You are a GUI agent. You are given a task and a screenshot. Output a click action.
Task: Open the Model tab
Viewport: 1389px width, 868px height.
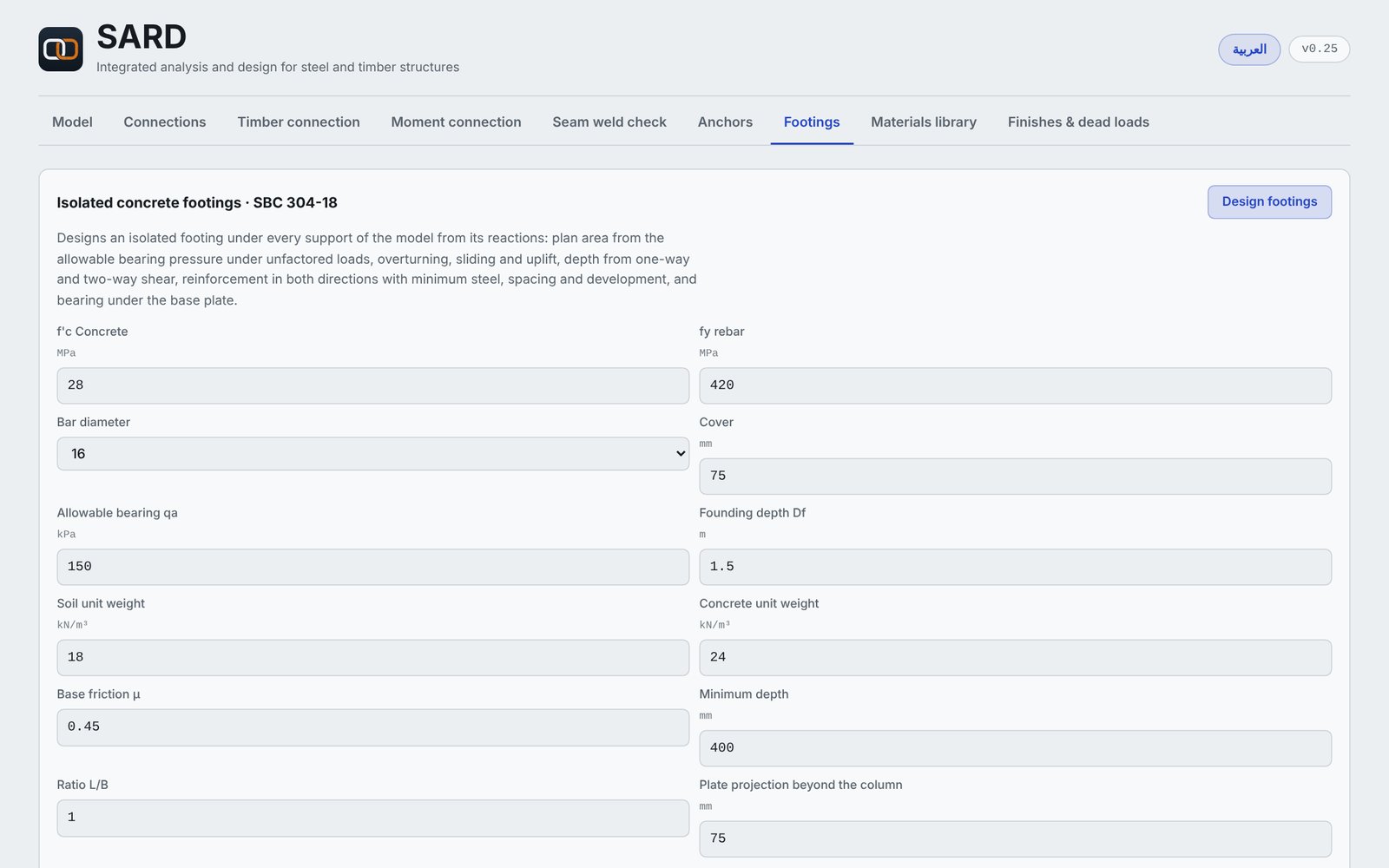point(72,122)
